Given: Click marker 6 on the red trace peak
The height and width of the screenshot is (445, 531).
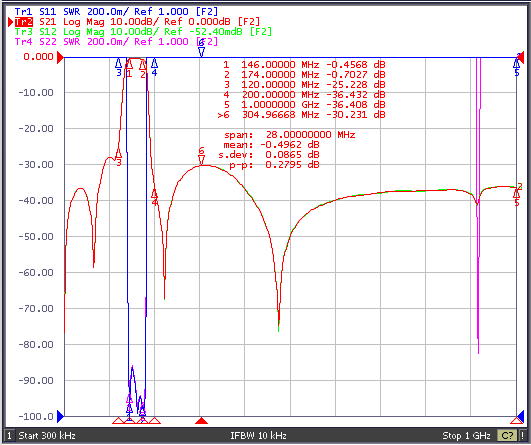Looking at the screenshot, I should point(201,156).
